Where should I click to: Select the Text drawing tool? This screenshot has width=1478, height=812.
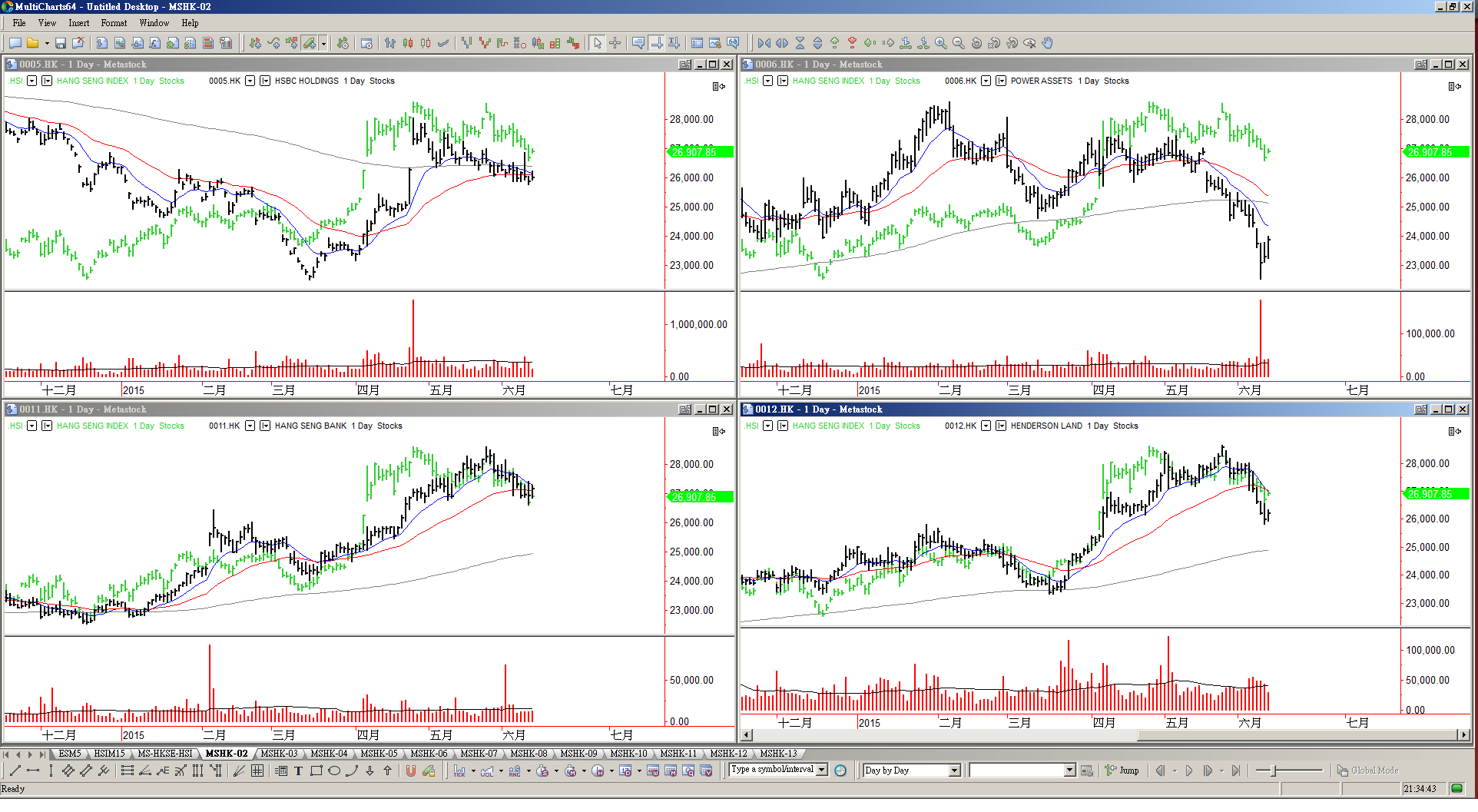[298, 771]
